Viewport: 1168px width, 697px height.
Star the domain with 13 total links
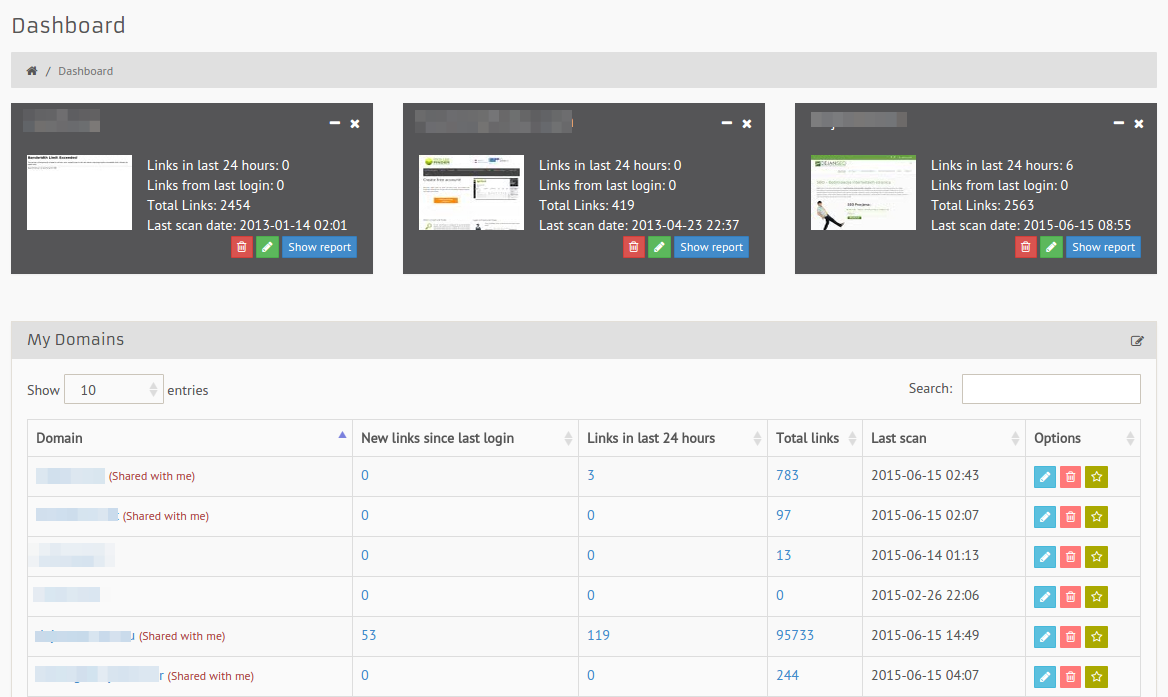point(1097,557)
